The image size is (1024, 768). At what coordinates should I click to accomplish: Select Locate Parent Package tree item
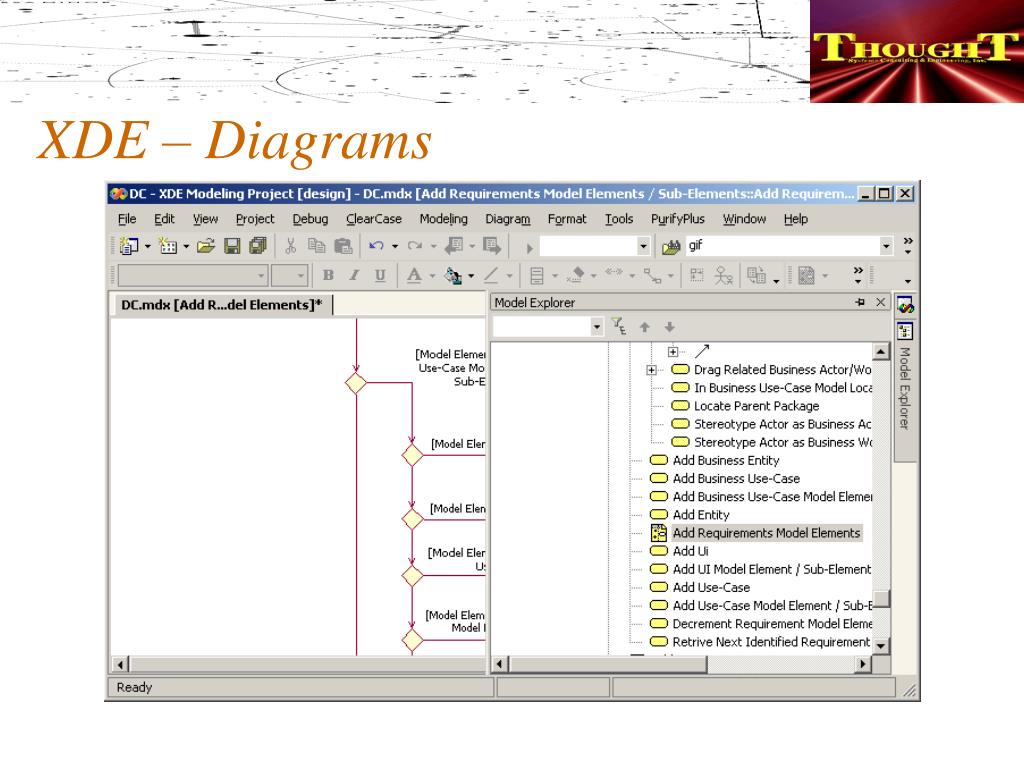756,406
